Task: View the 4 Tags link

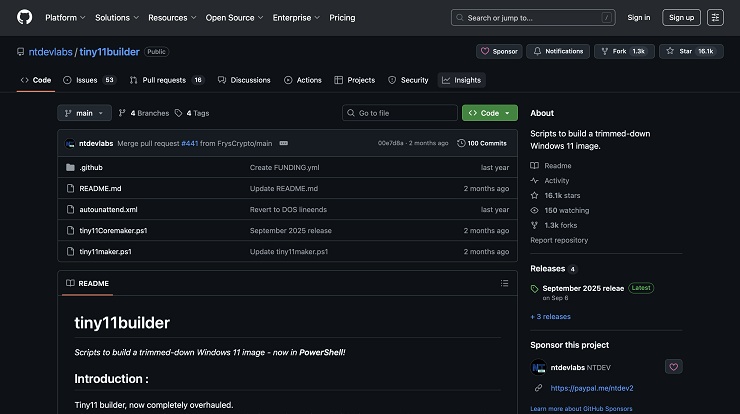Action: (x=192, y=113)
